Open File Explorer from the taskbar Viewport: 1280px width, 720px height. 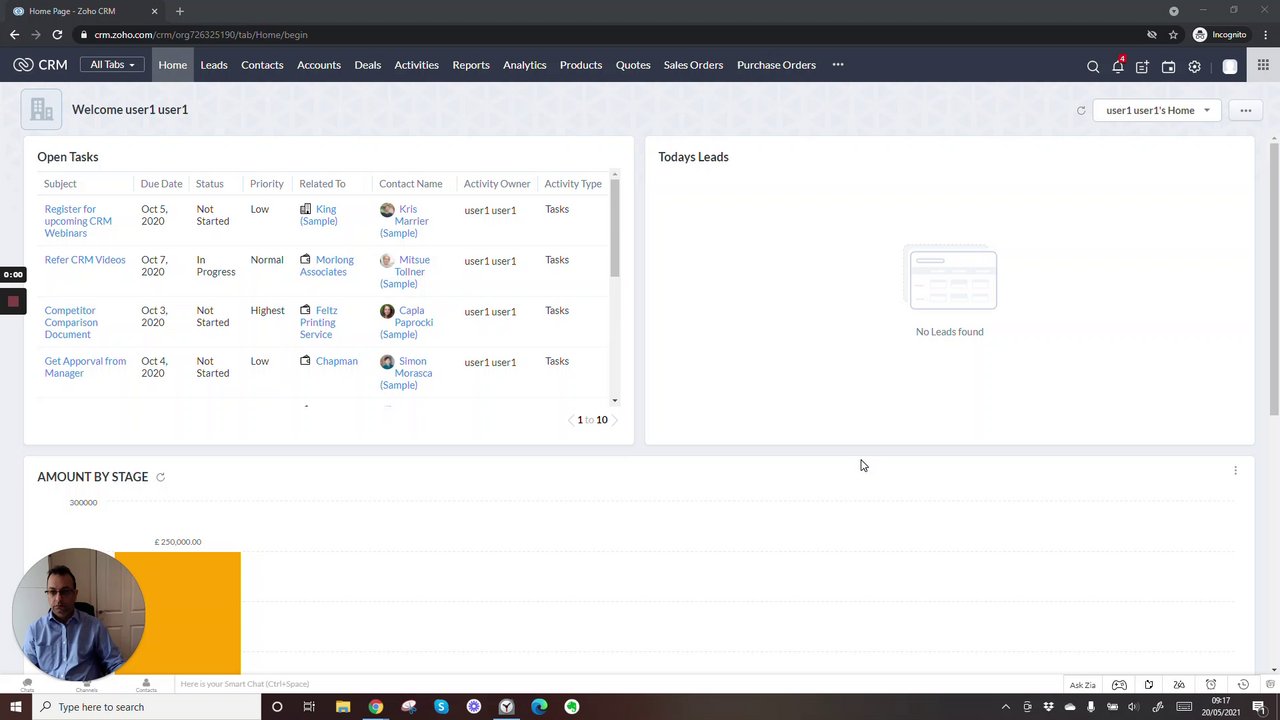(x=343, y=707)
